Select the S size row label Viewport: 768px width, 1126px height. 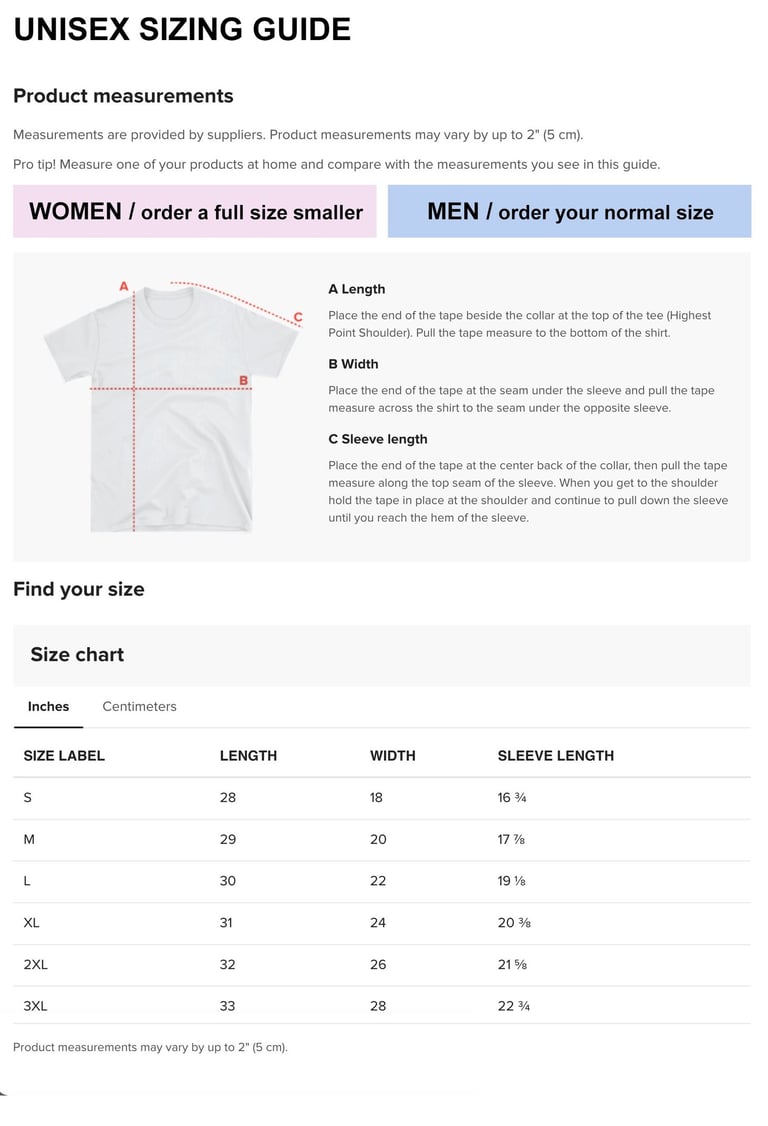(28, 797)
